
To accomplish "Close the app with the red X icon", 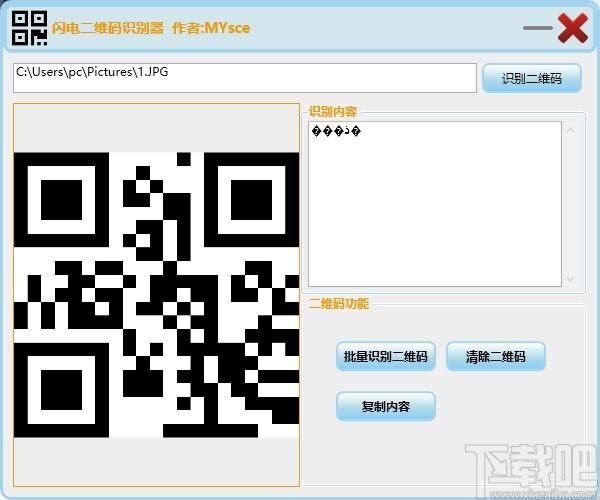I will point(573,28).
